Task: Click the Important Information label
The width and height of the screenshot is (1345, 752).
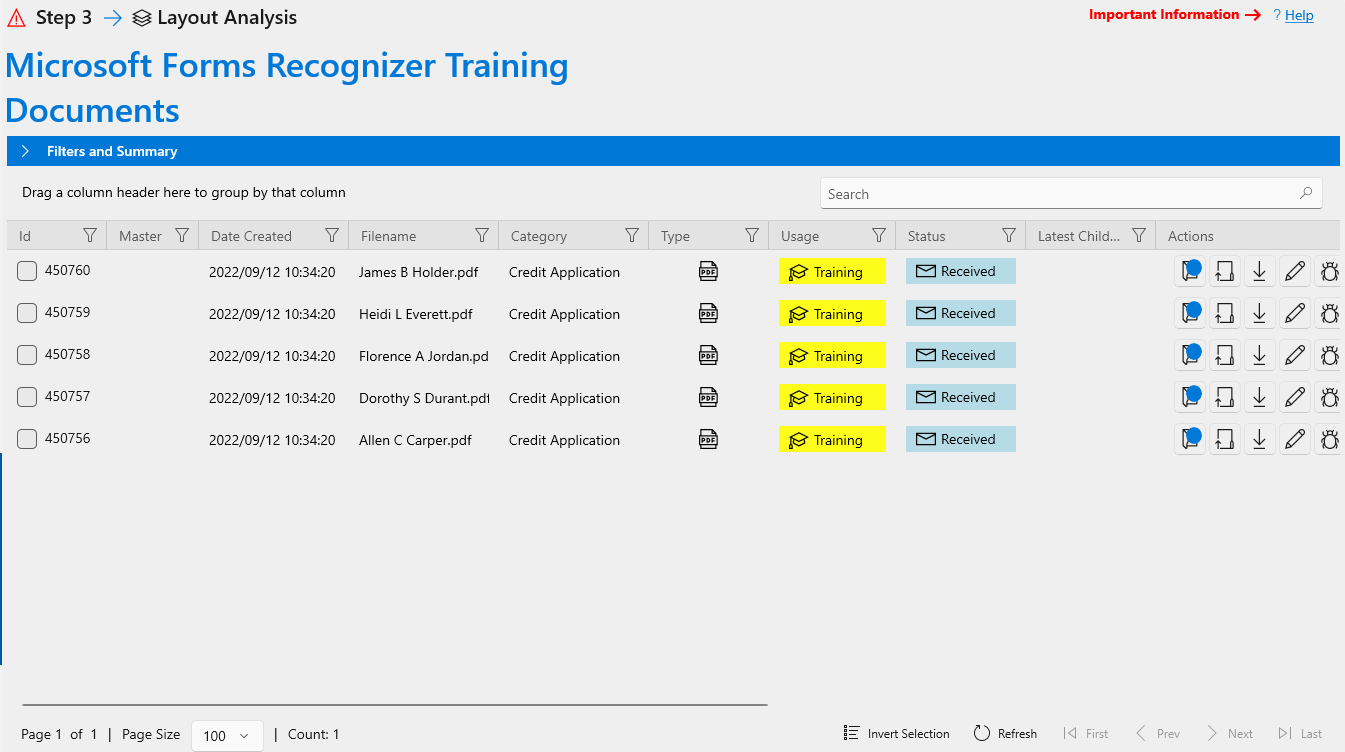Action: click(x=1164, y=15)
